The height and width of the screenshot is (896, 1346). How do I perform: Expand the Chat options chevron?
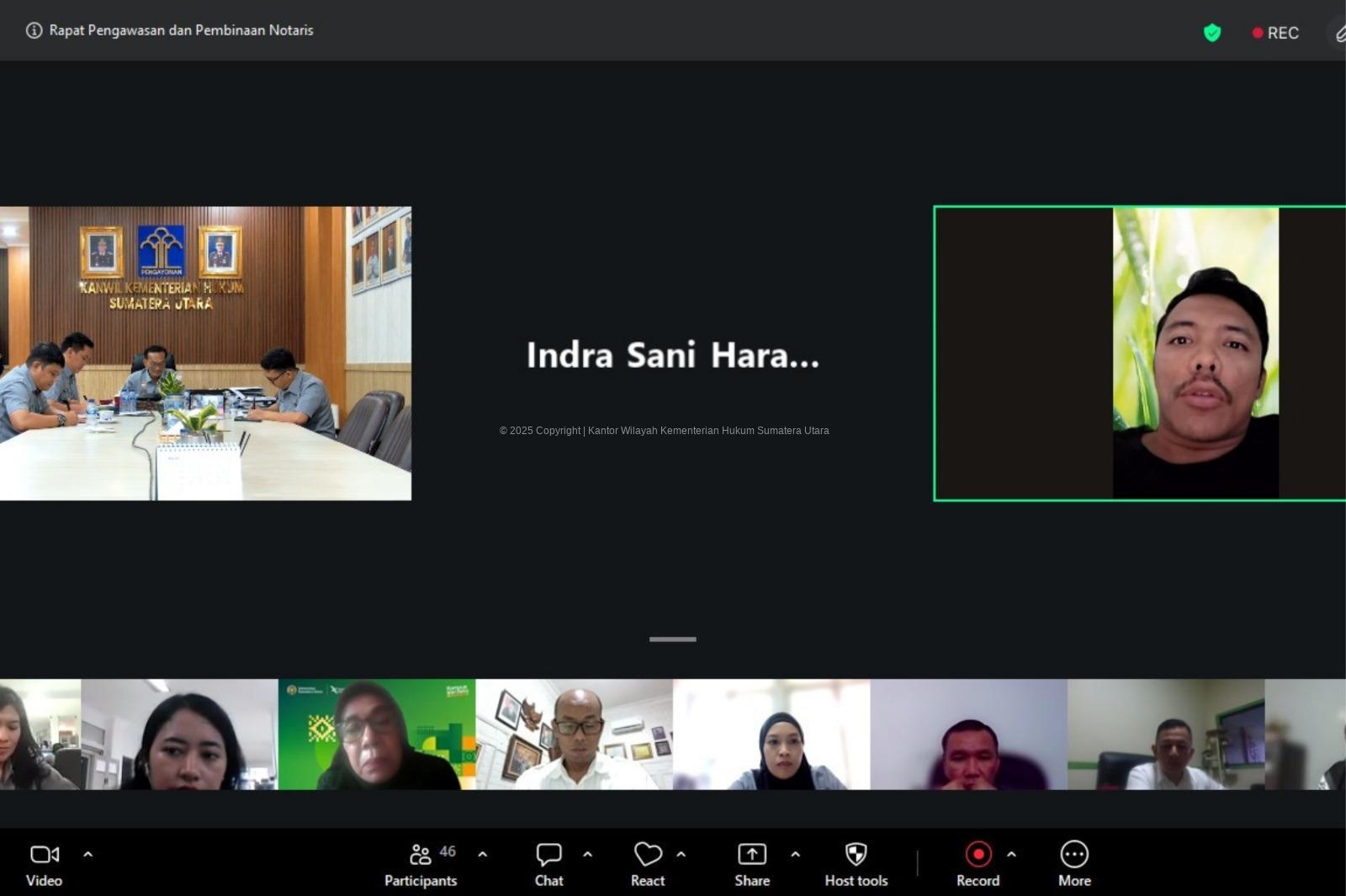click(x=587, y=855)
